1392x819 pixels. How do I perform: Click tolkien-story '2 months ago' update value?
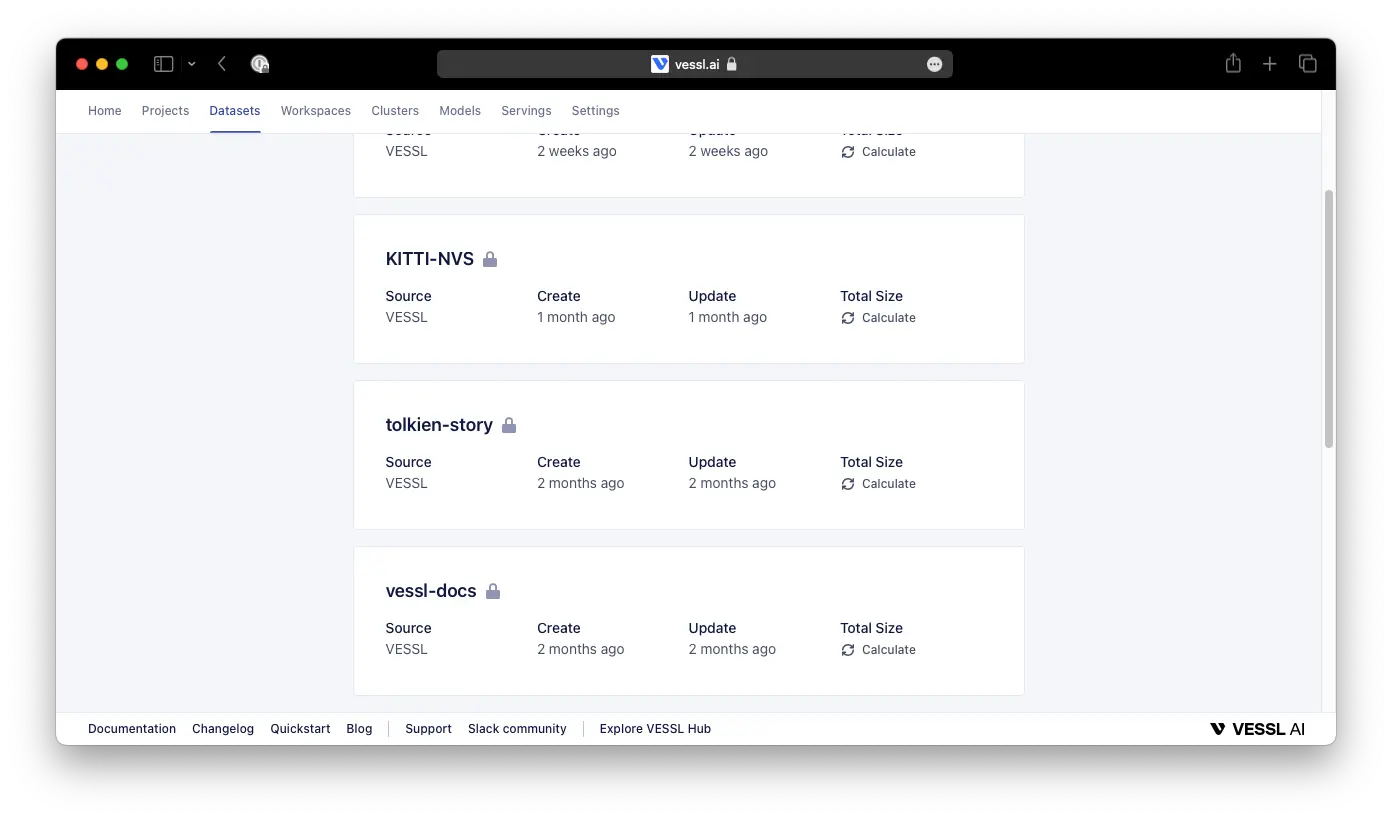click(732, 483)
